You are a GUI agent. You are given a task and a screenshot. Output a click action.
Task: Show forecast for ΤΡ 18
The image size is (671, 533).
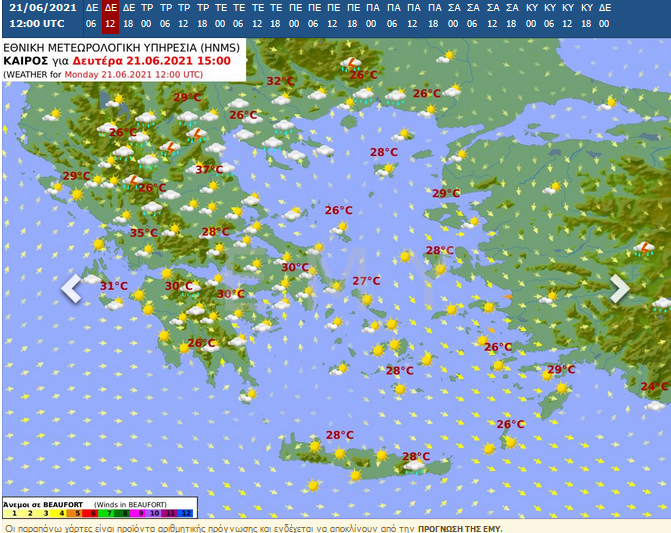click(x=203, y=16)
